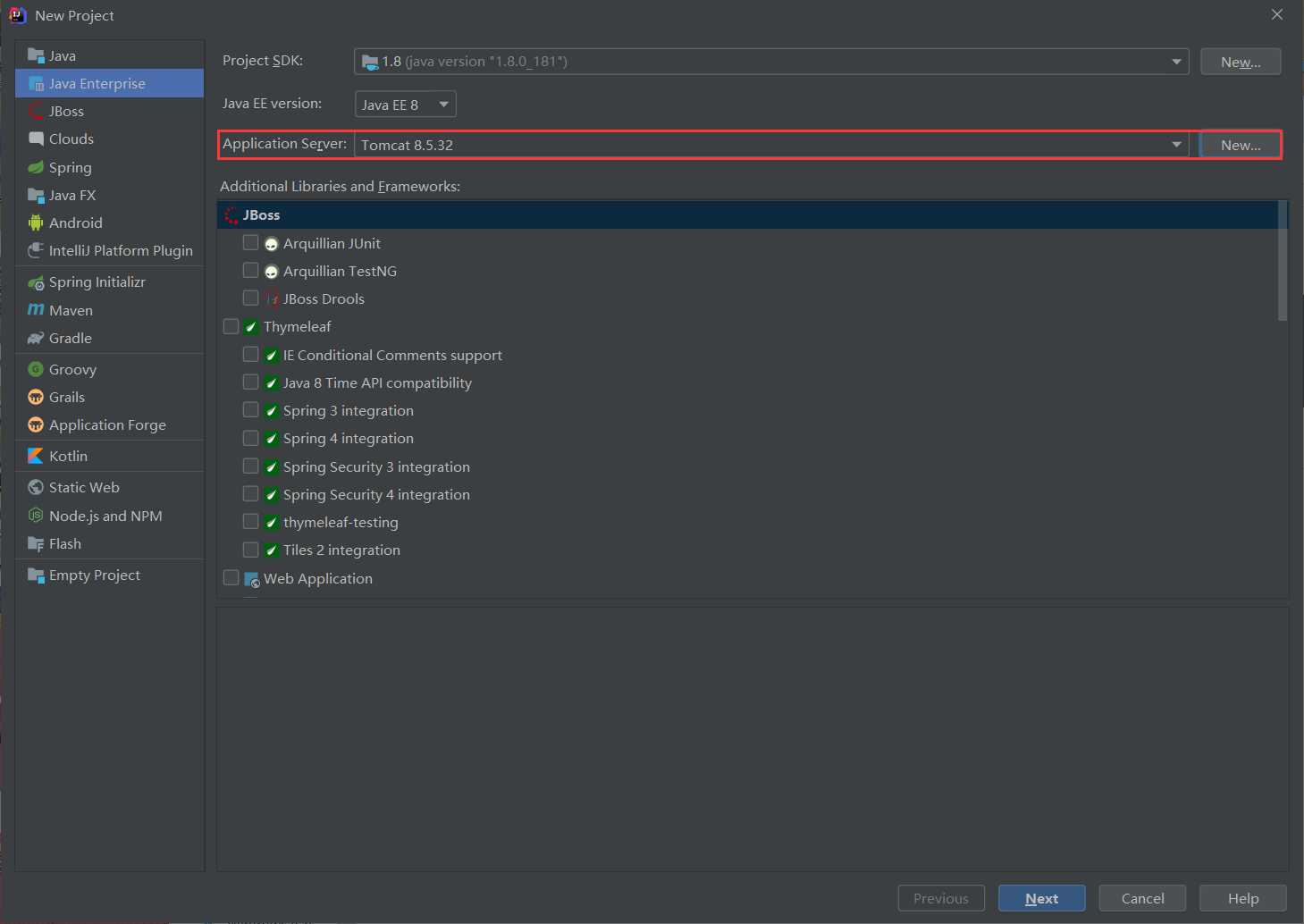Image resolution: width=1304 pixels, height=924 pixels.
Task: Click the IntelliJ IDEA logo in title bar
Action: pyautogui.click(x=17, y=15)
